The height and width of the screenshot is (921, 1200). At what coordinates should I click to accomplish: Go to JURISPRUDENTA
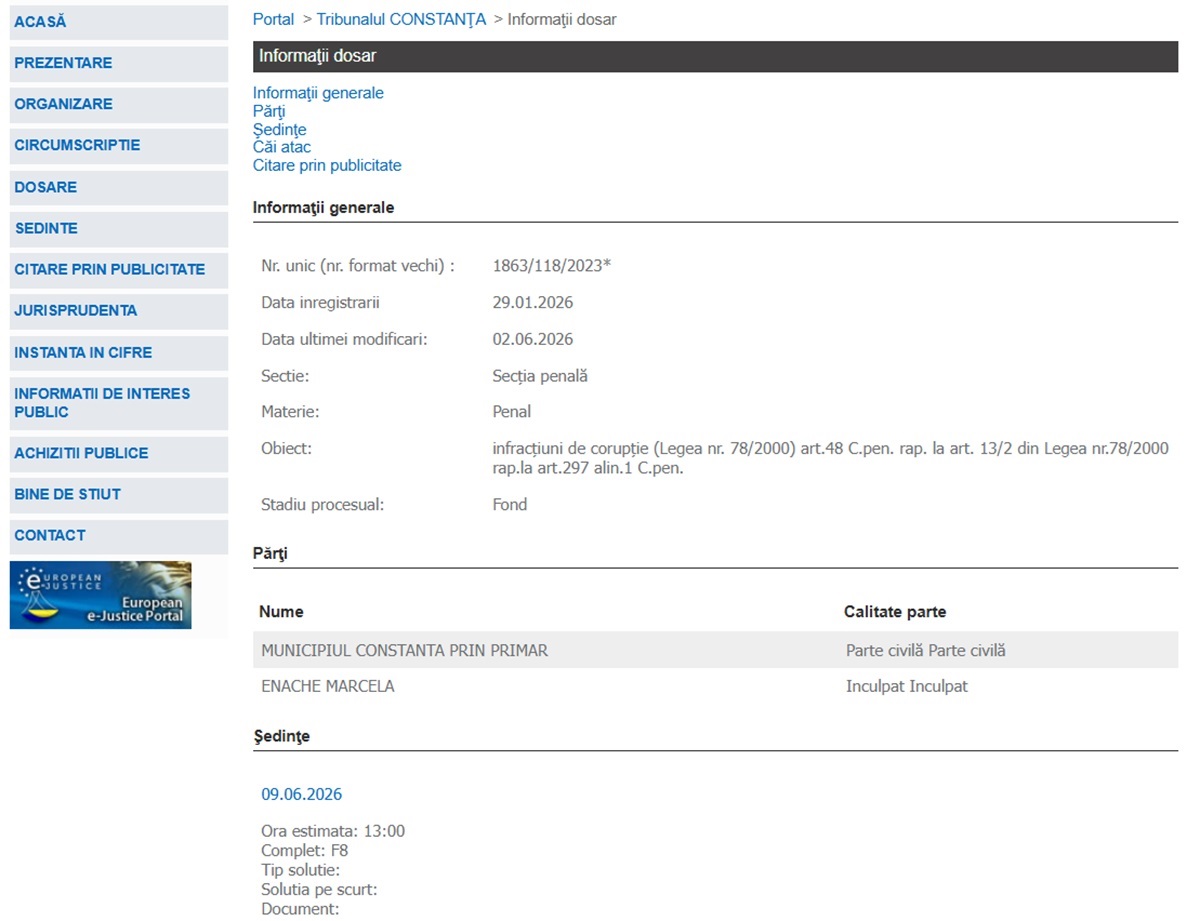click(x=119, y=311)
